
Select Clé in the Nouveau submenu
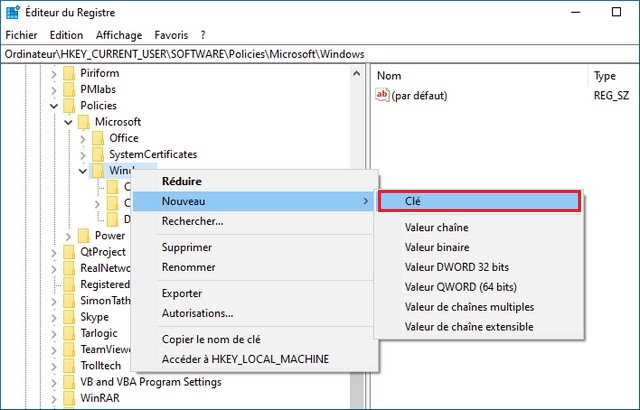pyautogui.click(x=478, y=201)
